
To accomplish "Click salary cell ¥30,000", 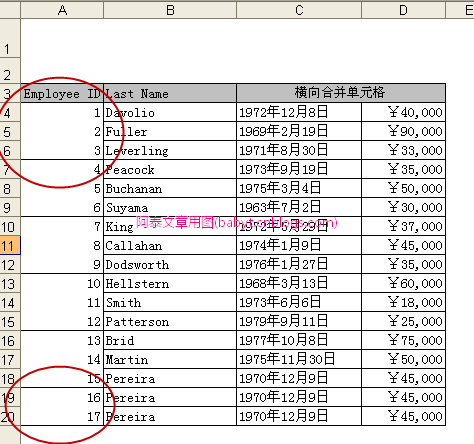I will [403, 207].
